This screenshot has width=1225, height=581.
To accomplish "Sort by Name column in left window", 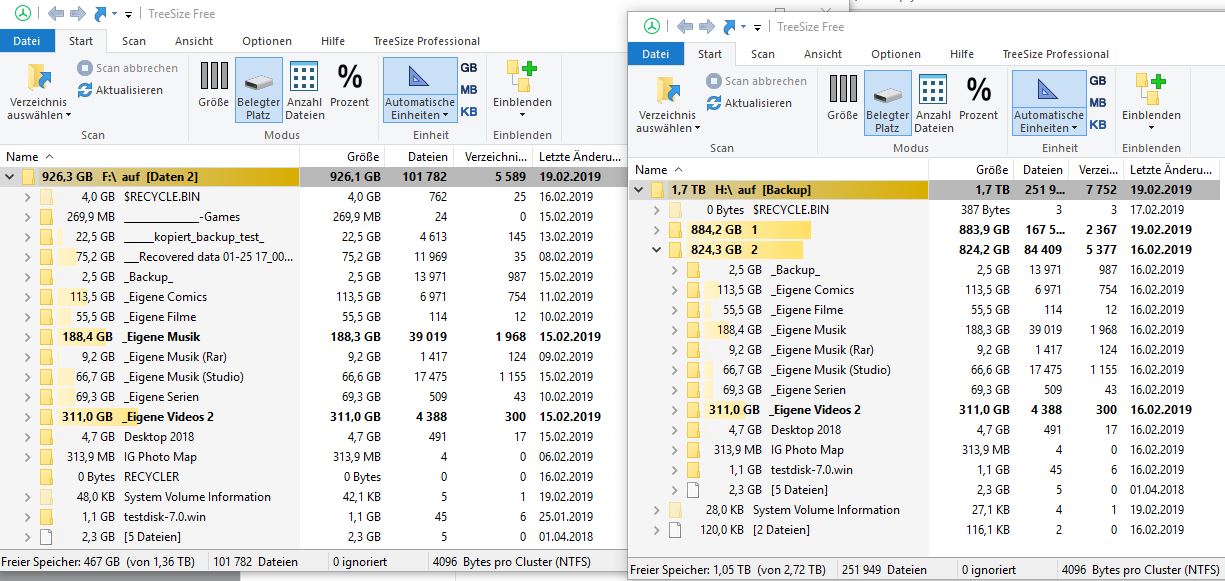I will [x=150, y=157].
